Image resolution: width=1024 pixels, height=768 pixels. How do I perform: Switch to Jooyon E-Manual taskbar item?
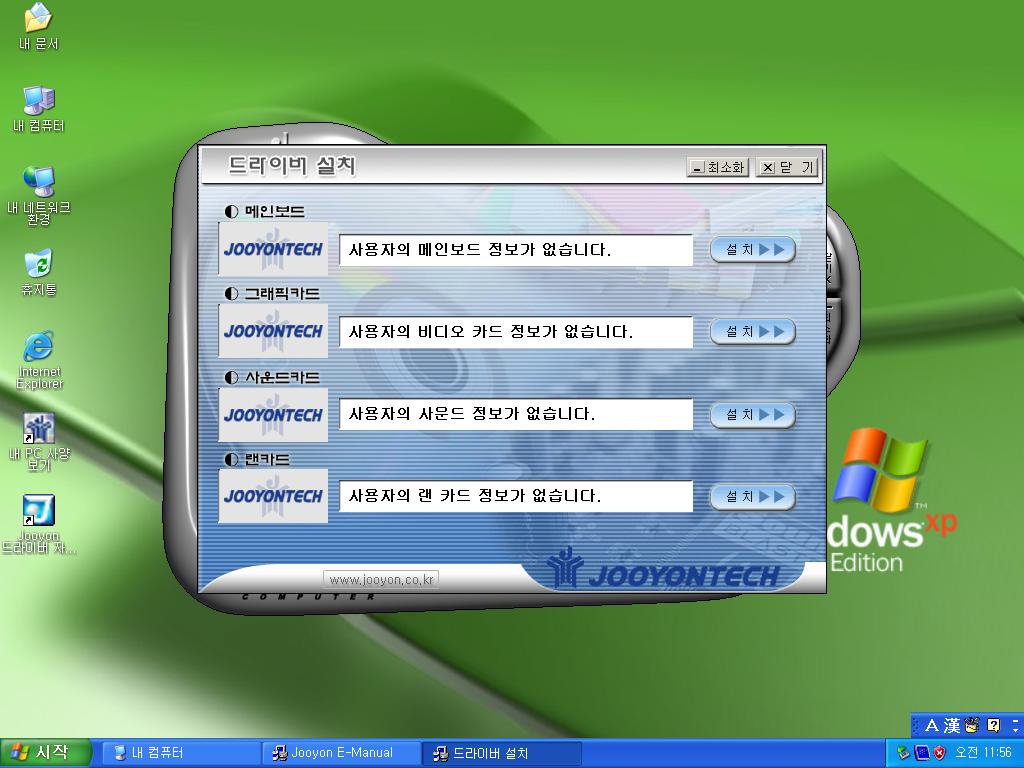tap(340, 753)
